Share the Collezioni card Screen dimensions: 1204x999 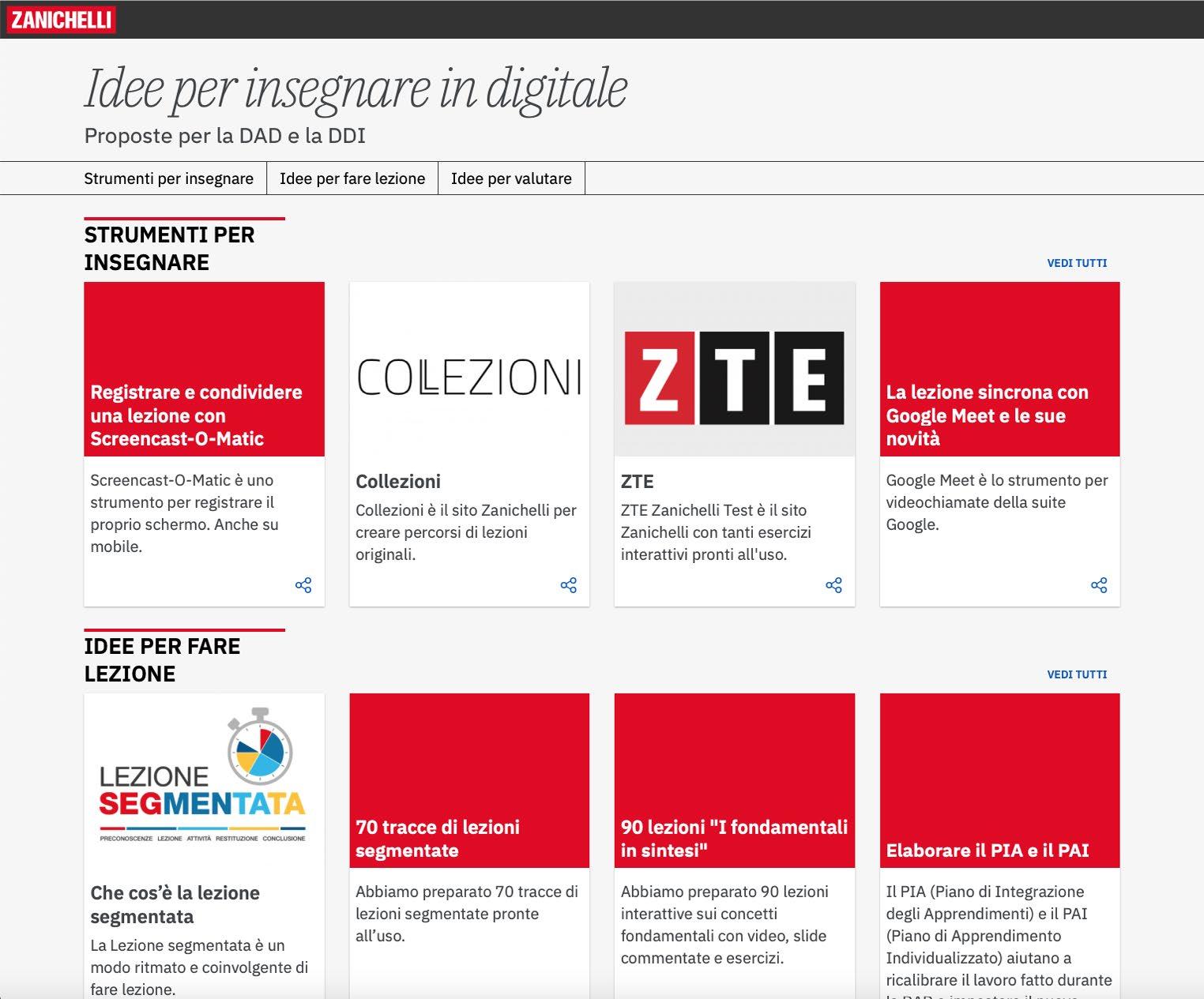[x=569, y=585]
